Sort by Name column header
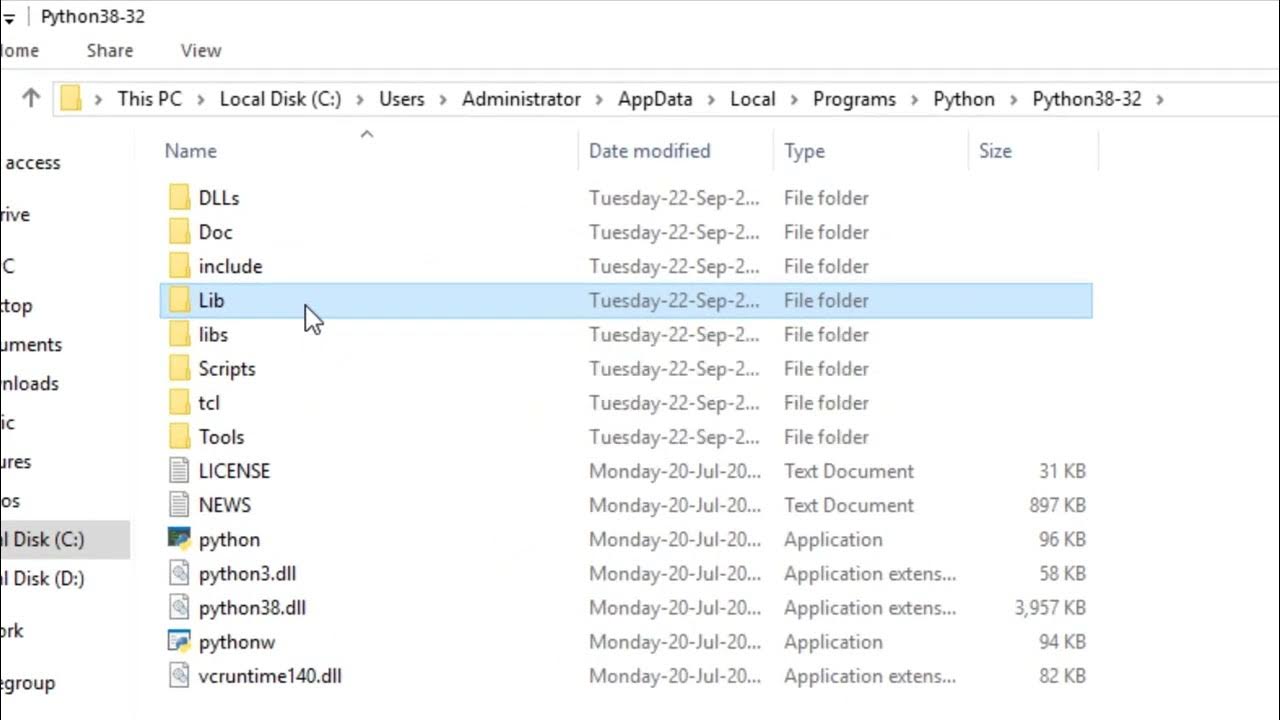This screenshot has width=1280, height=720. click(x=190, y=151)
